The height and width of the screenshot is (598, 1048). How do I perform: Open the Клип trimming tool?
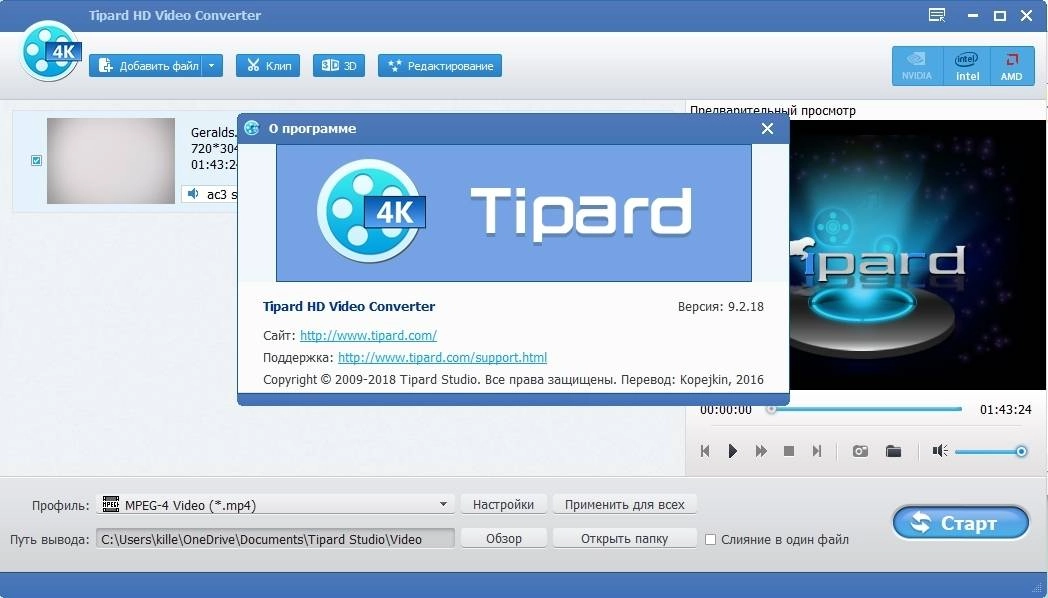(268, 65)
